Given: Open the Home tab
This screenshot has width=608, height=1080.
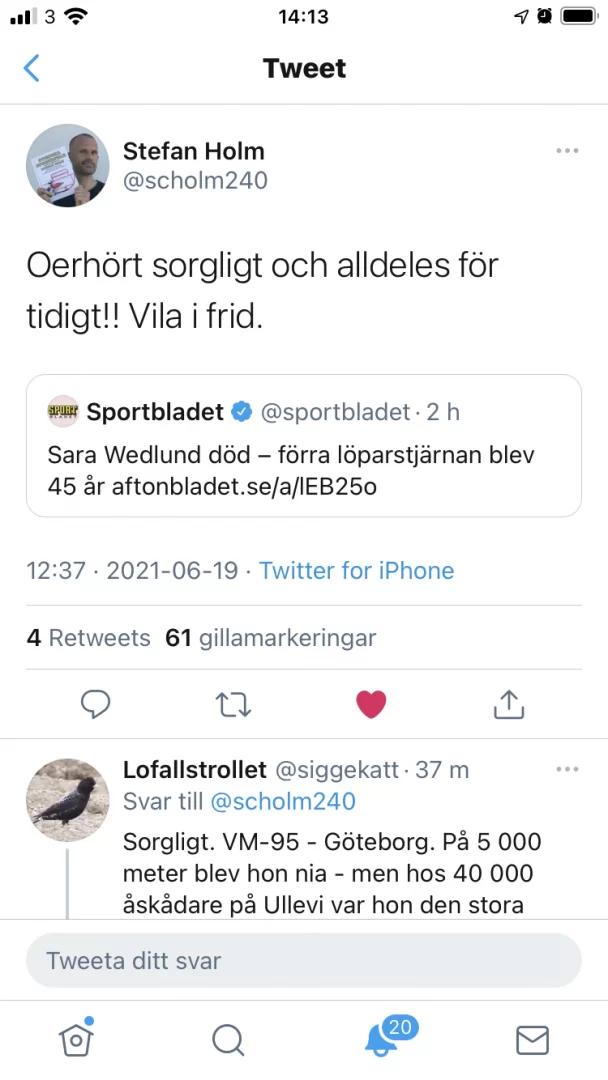Looking at the screenshot, I should (x=76, y=1040).
